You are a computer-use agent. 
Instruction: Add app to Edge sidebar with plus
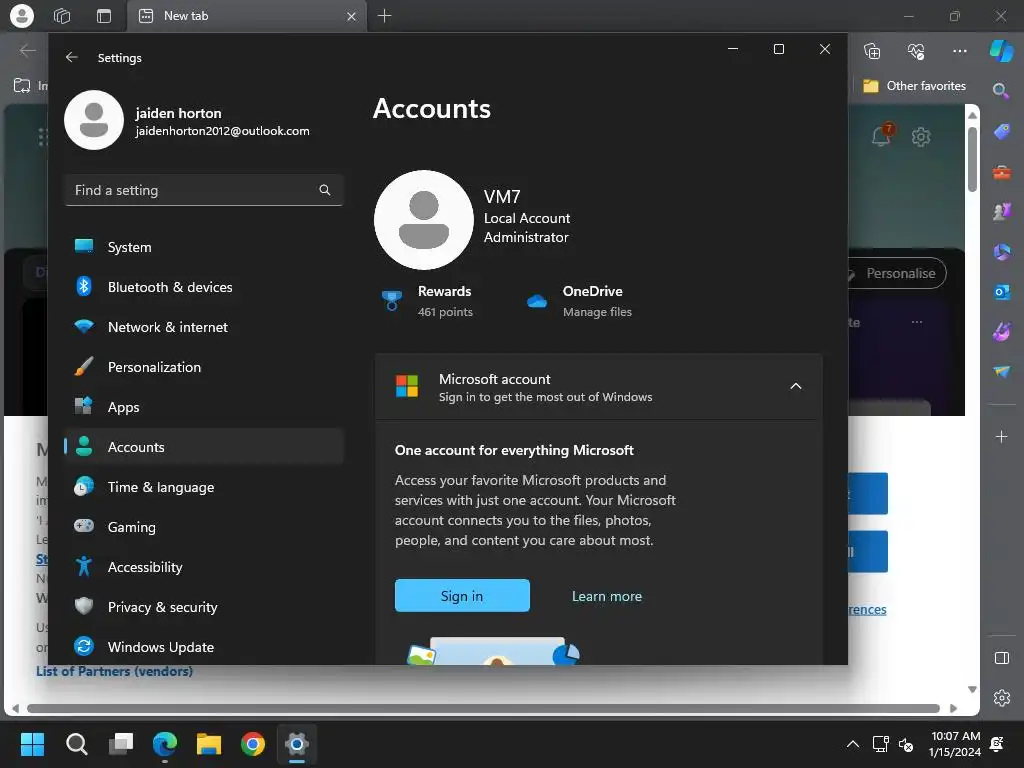click(1002, 436)
